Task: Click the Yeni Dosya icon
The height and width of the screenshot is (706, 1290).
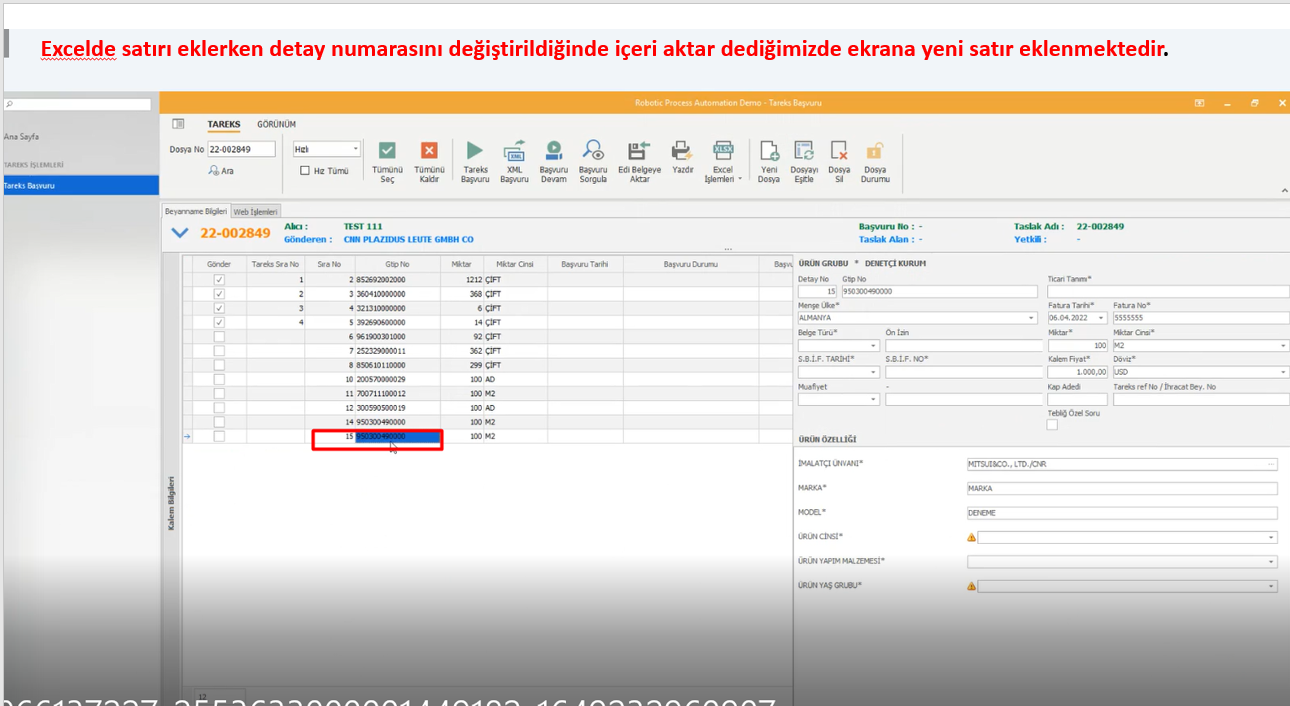Action: 769,151
